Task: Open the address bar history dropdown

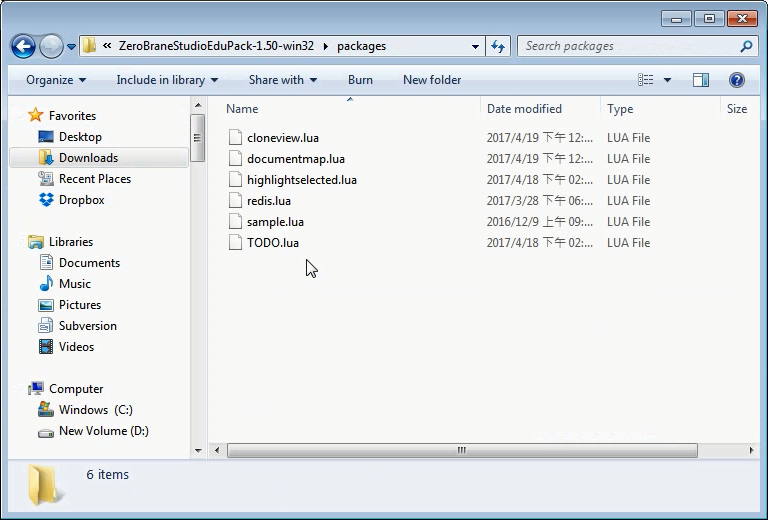Action: (x=475, y=47)
